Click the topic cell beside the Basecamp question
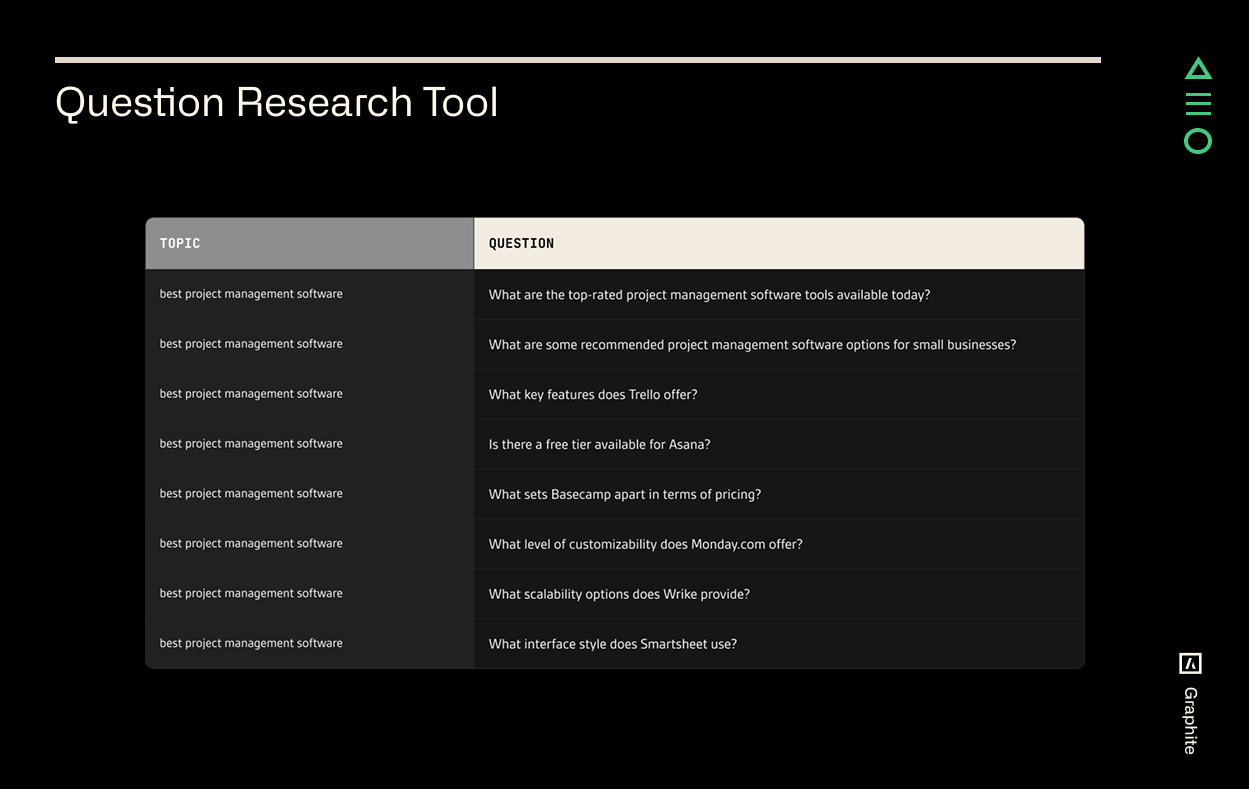 [x=309, y=494]
